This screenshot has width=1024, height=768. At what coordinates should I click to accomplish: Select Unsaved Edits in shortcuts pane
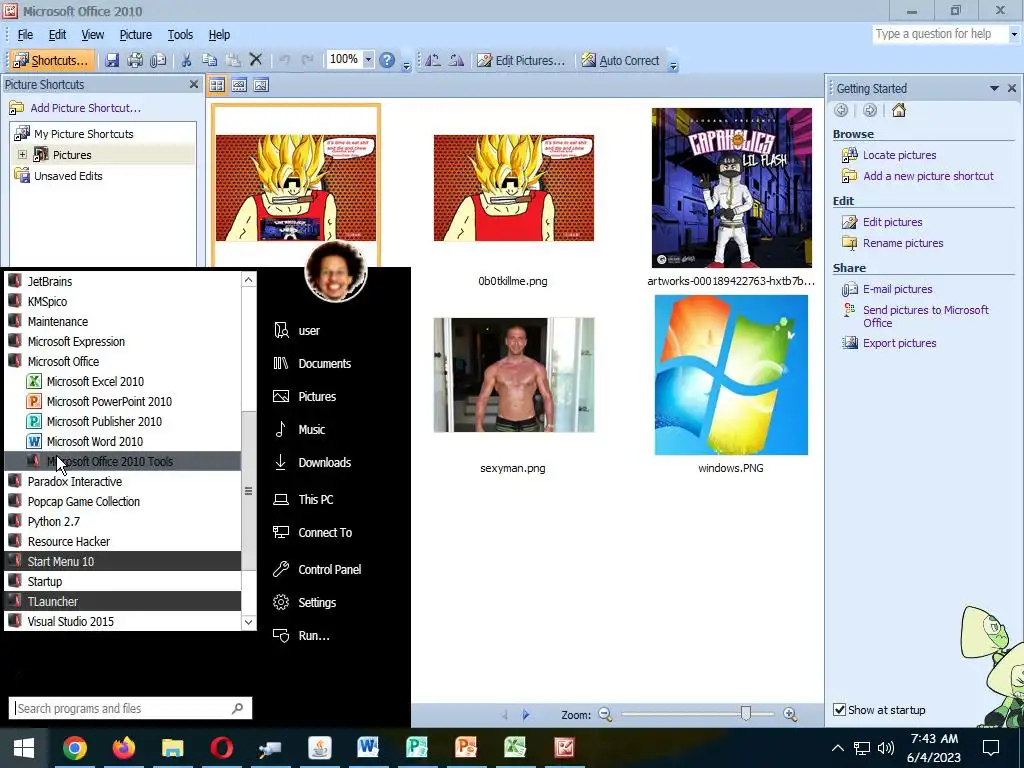(68, 176)
